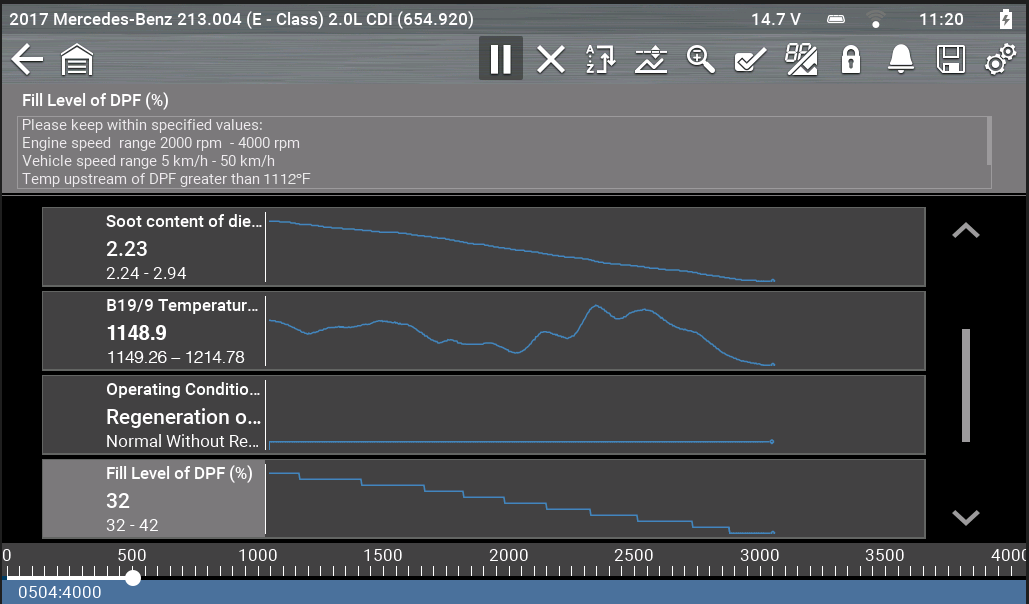Save the data with floppy disk icon
Viewport: 1029px width, 604px height.
click(x=950, y=60)
